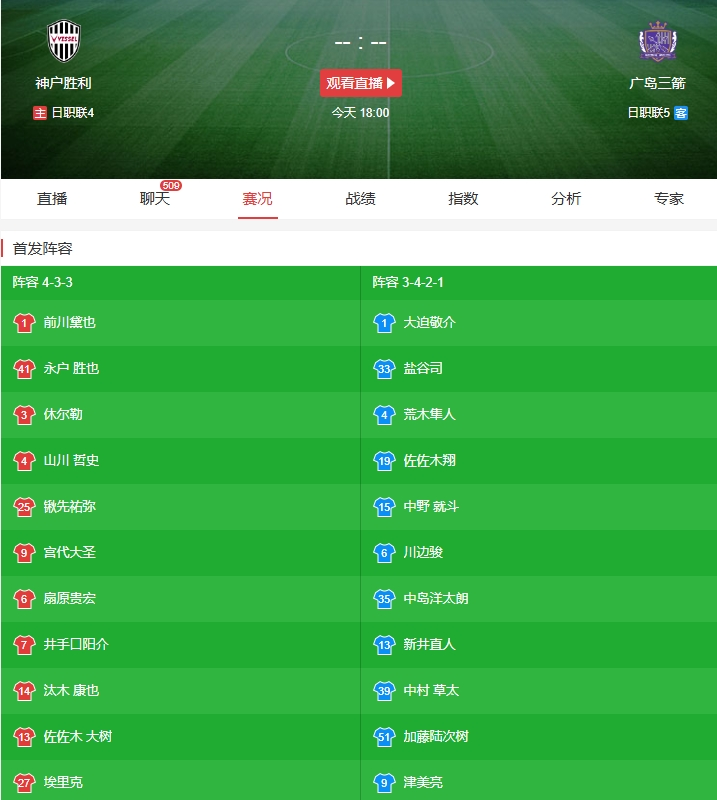This screenshot has width=717, height=800.
Task: Click the Sanfrecce Hiroshima team logo
Action: coord(657,42)
